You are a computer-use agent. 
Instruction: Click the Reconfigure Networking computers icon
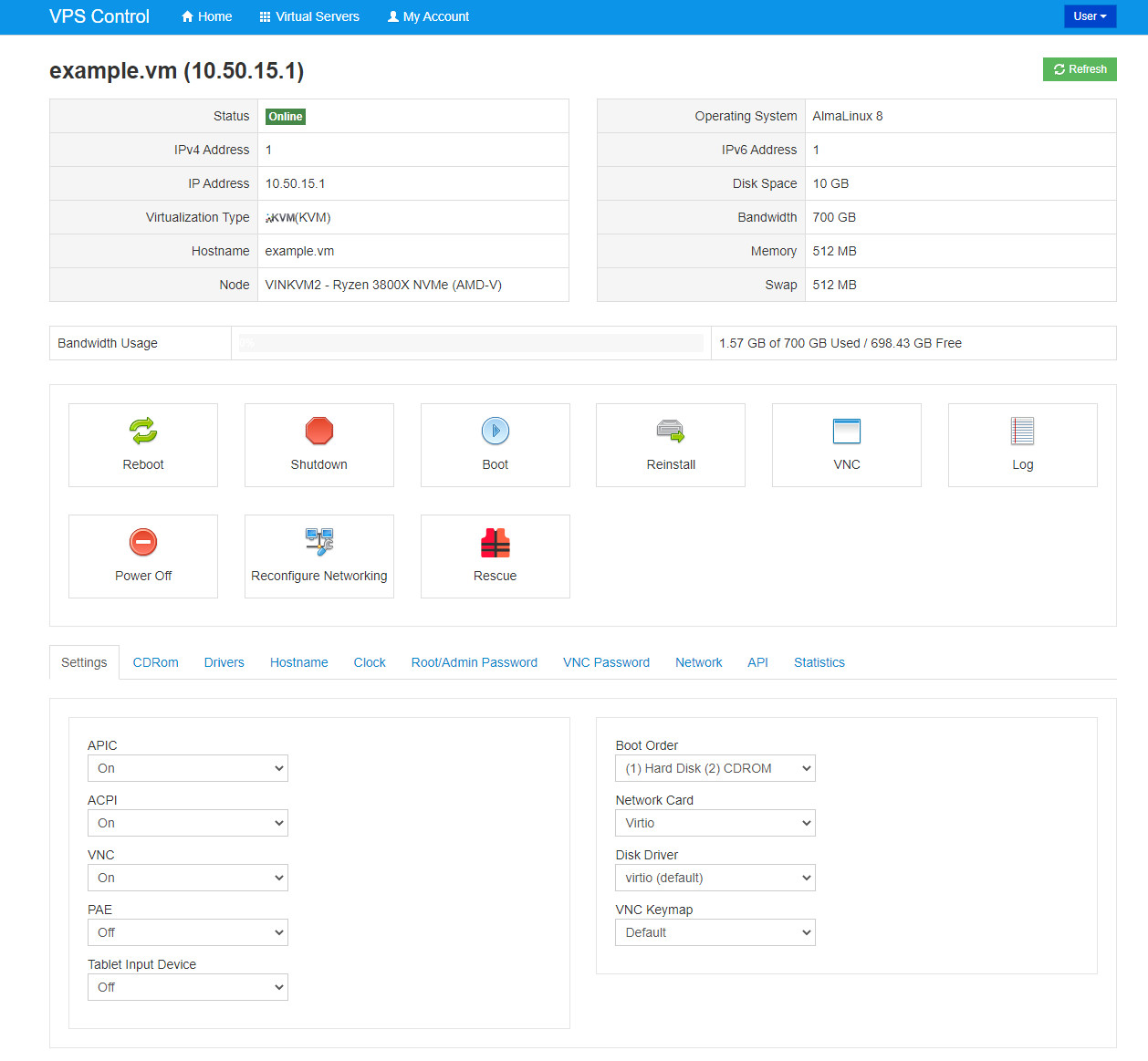[x=319, y=542]
